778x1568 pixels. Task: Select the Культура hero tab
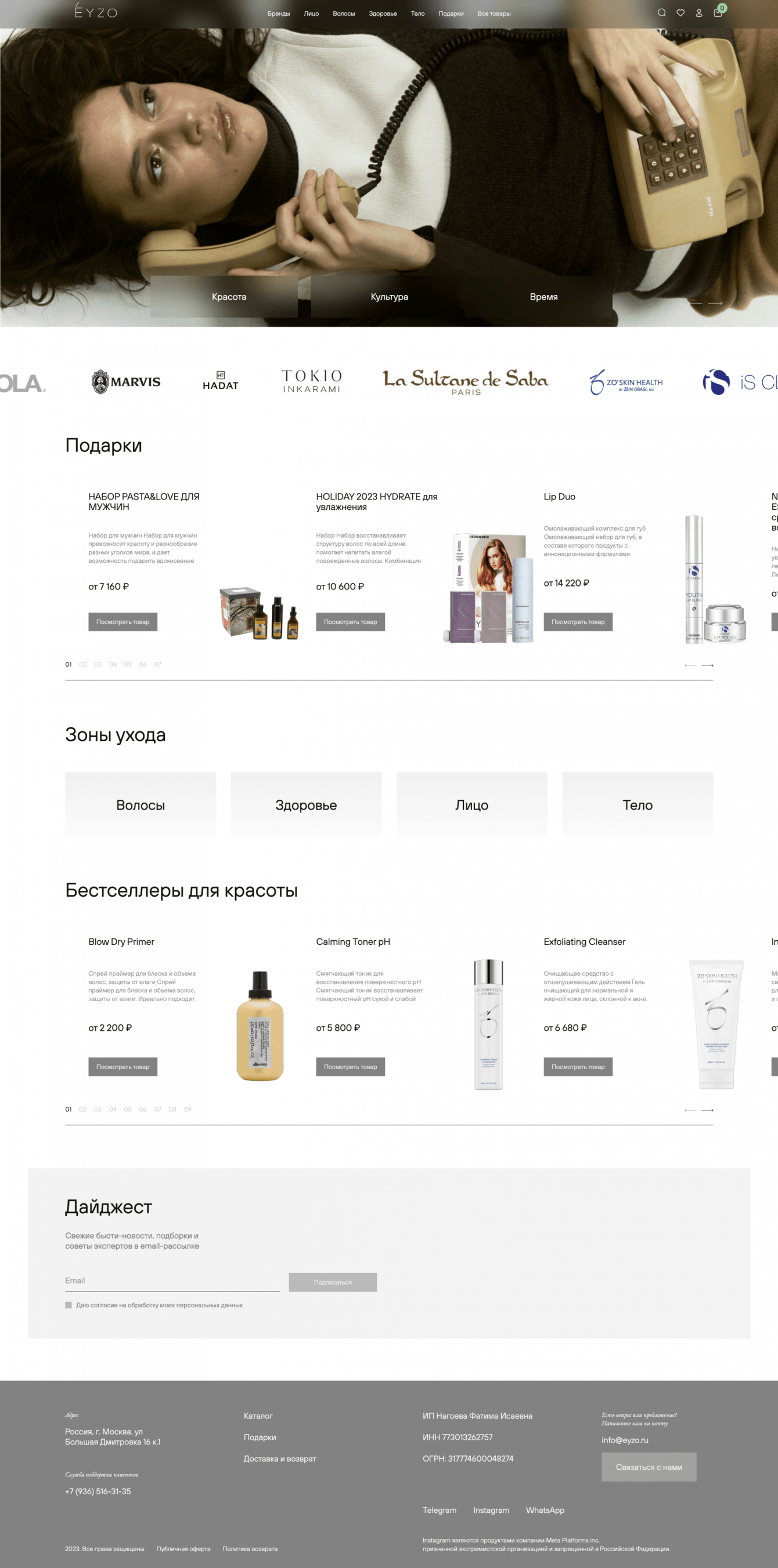click(x=389, y=296)
